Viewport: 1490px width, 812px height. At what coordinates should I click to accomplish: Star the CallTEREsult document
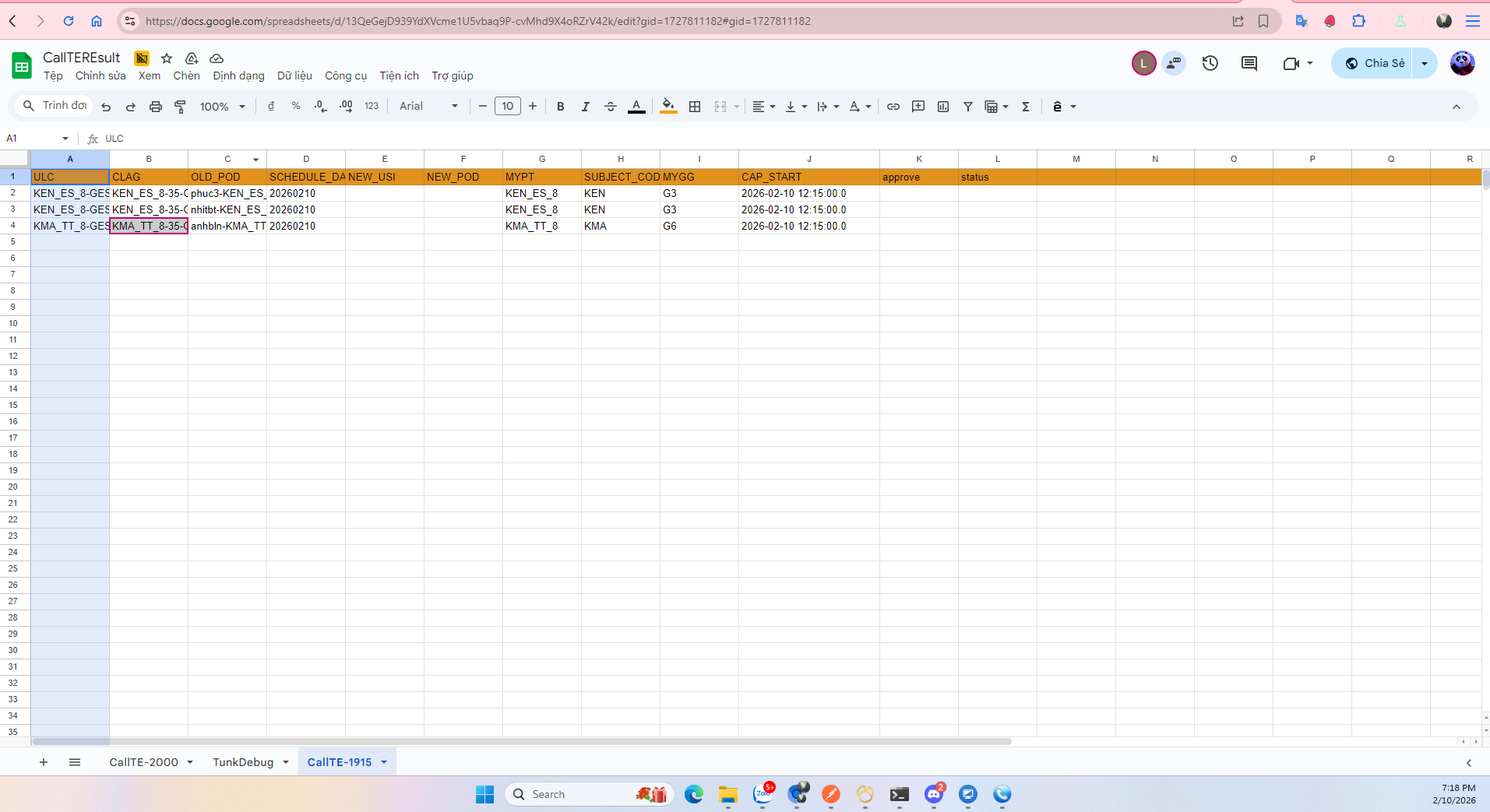[167, 58]
